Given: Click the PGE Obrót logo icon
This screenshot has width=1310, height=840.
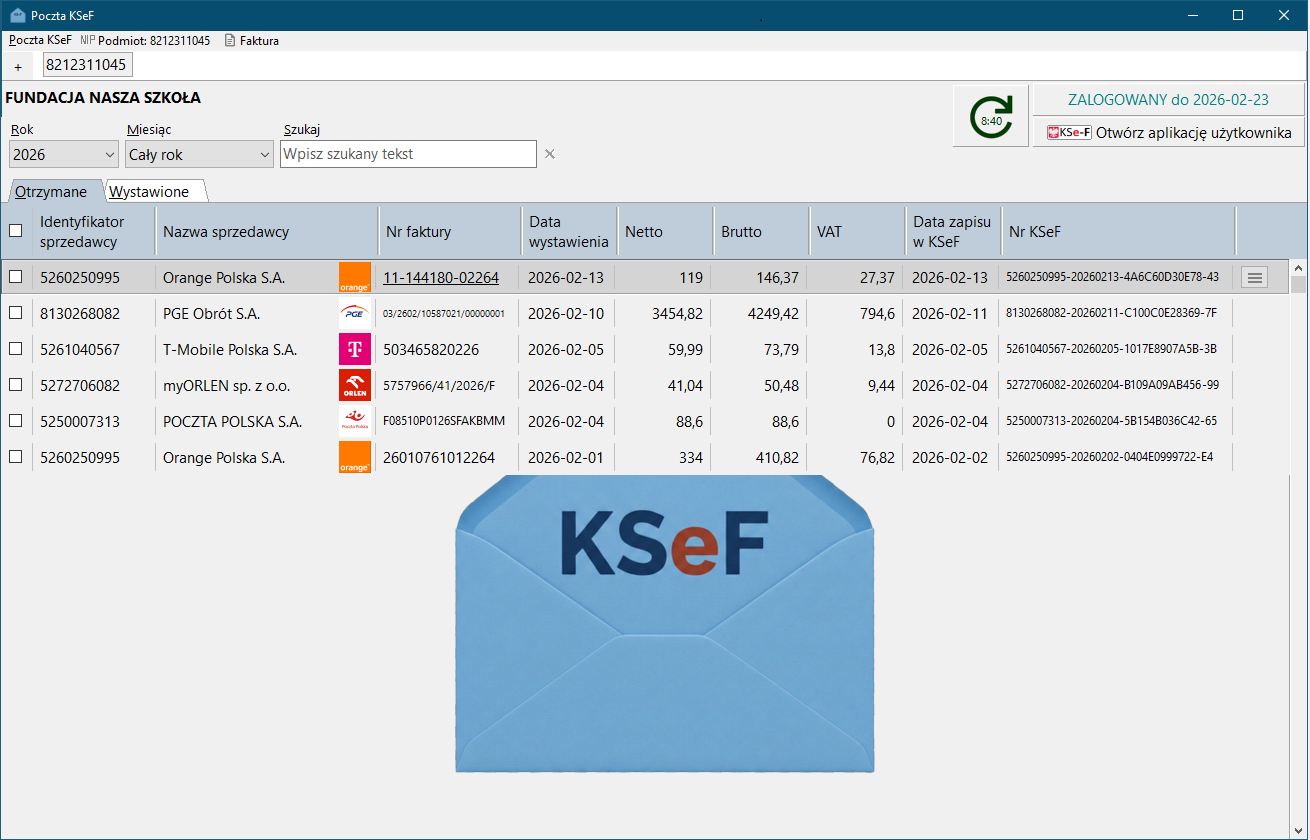Looking at the screenshot, I should [x=355, y=314].
